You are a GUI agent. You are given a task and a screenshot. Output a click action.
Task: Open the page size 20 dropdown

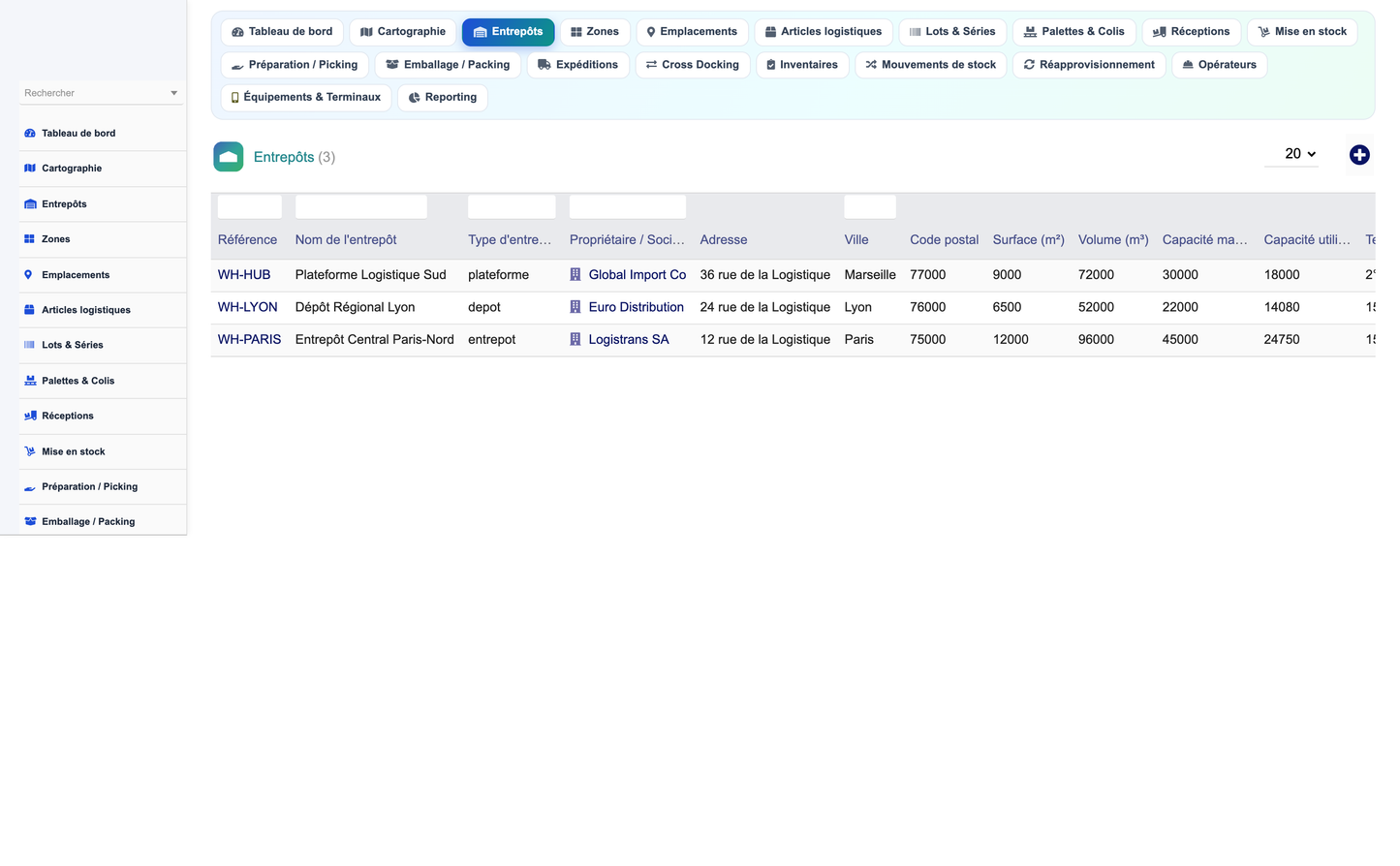[x=1291, y=154]
